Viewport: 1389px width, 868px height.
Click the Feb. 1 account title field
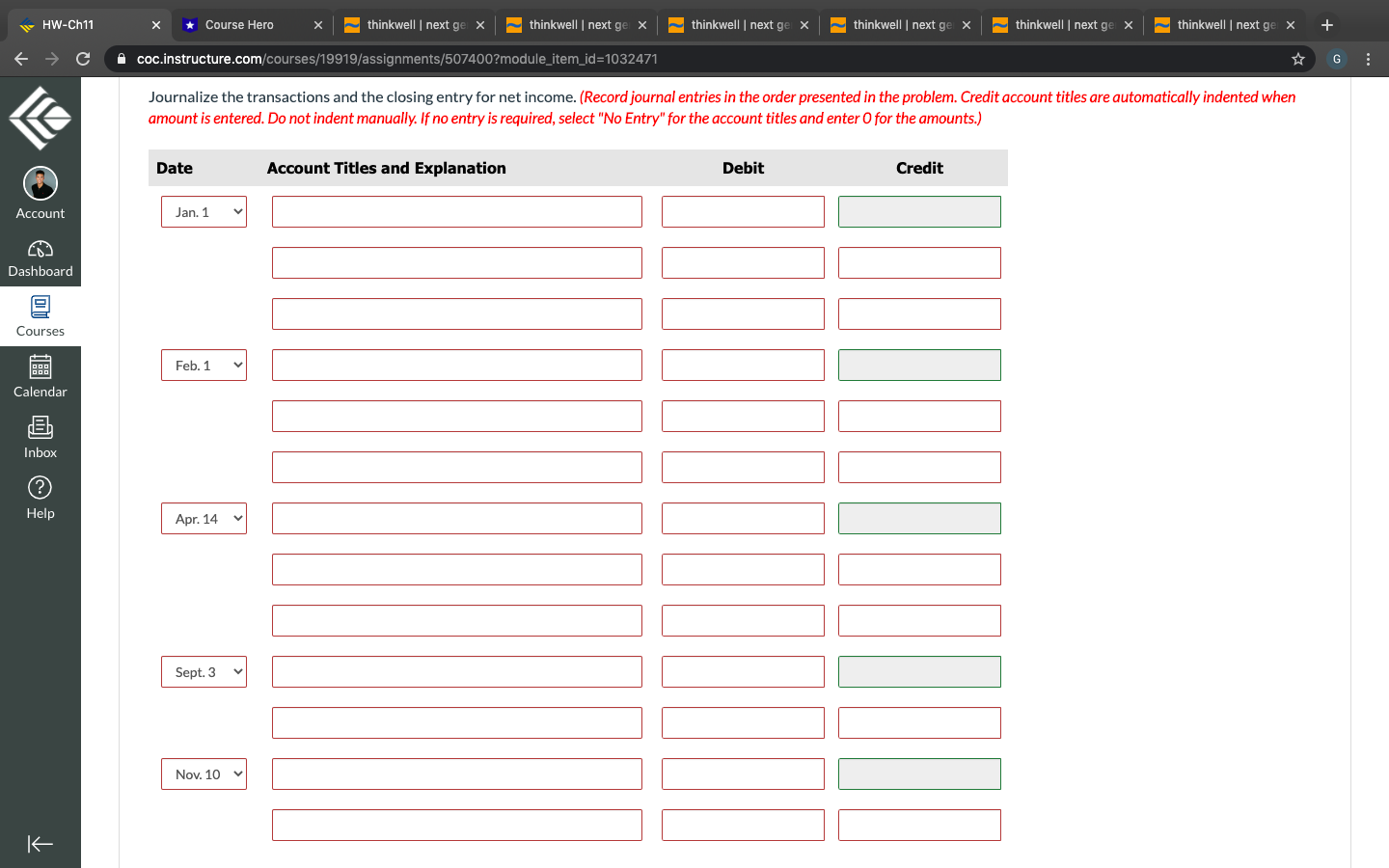tap(457, 366)
